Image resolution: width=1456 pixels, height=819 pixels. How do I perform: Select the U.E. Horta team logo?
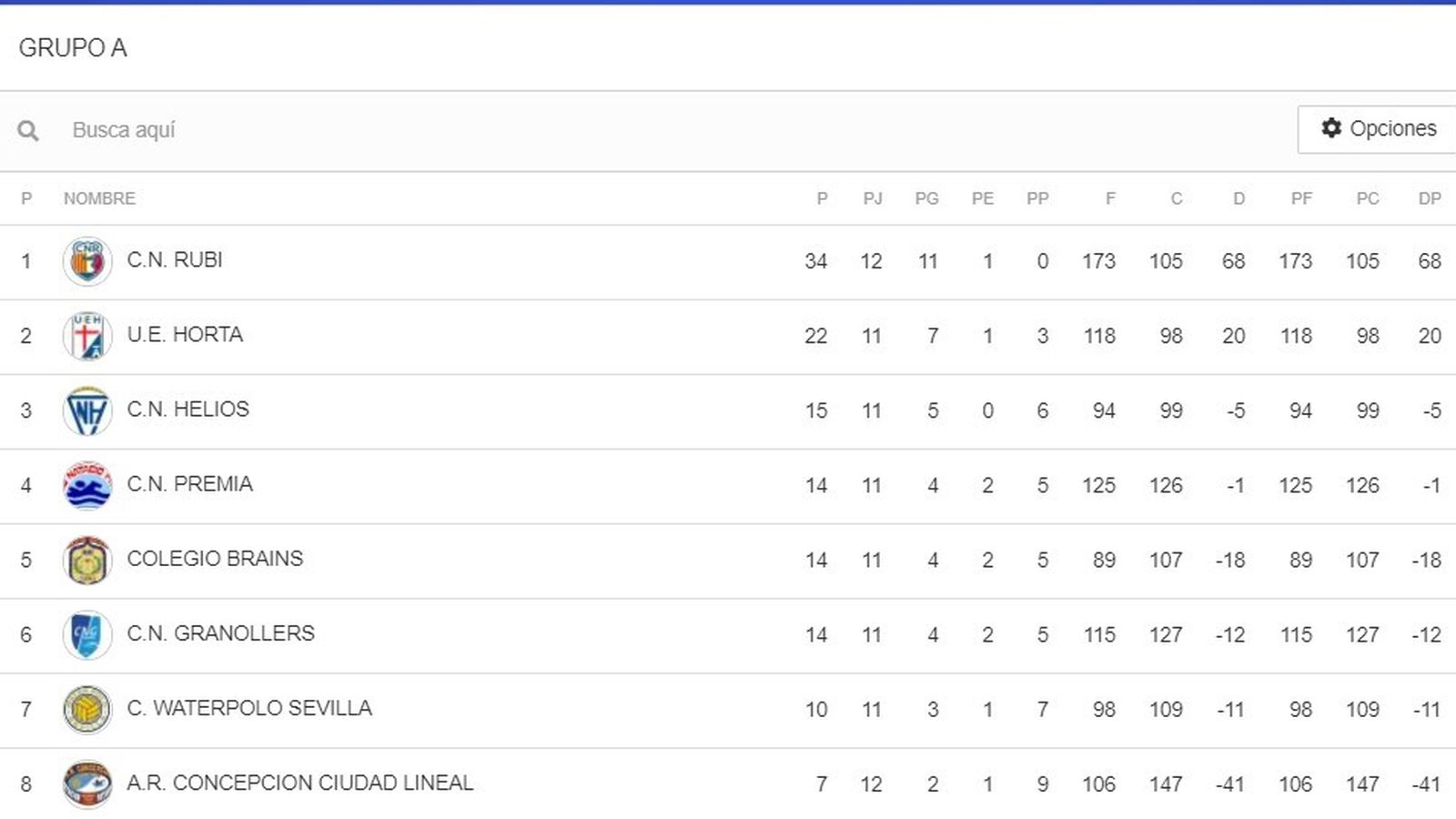point(87,336)
